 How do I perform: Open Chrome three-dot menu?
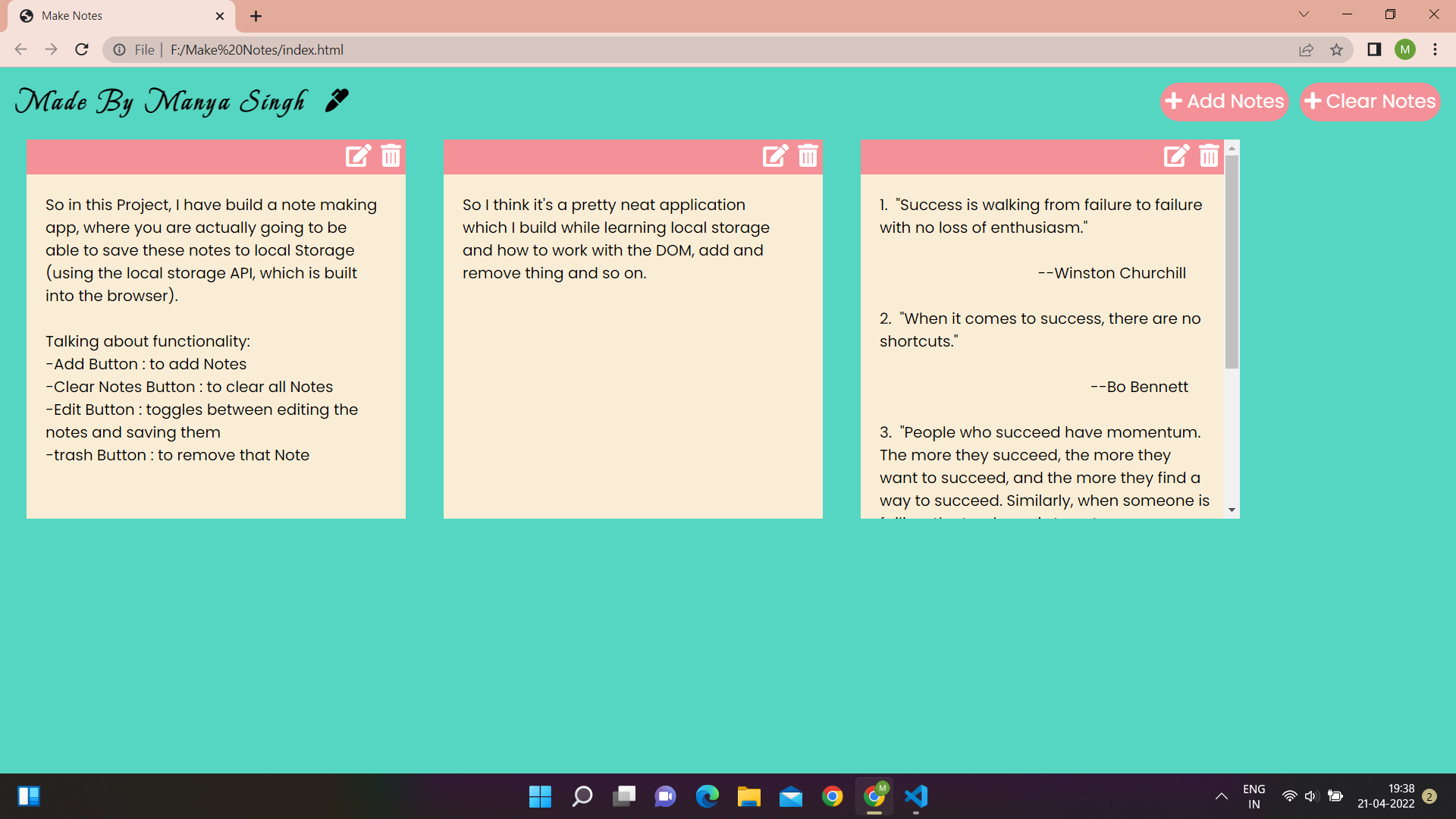[x=1435, y=50]
